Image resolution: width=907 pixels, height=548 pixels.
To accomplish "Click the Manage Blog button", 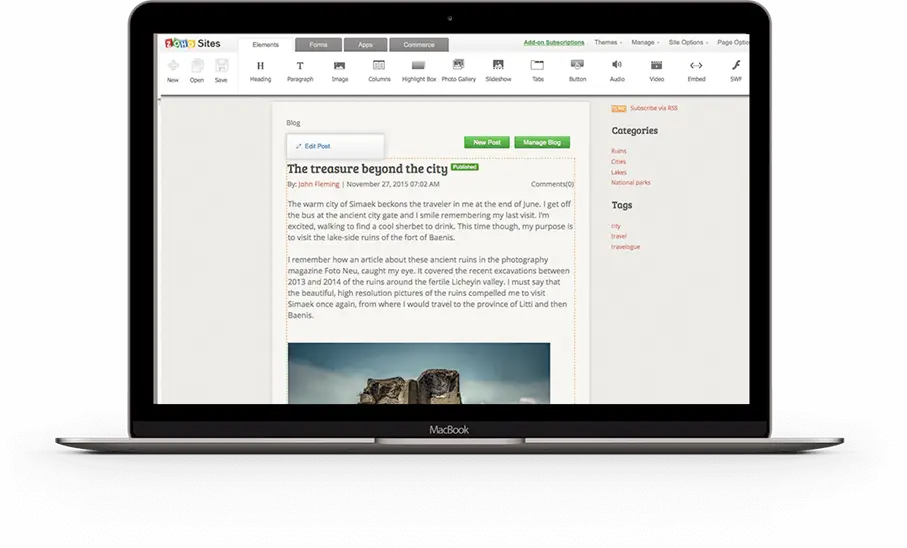I will pos(542,142).
